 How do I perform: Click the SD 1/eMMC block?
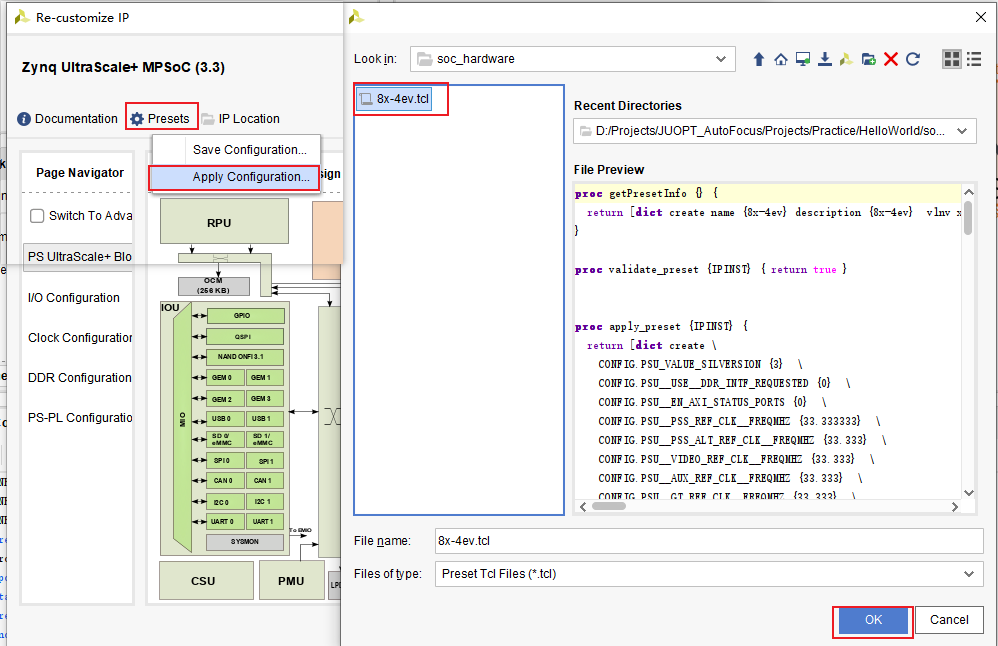[265, 440]
